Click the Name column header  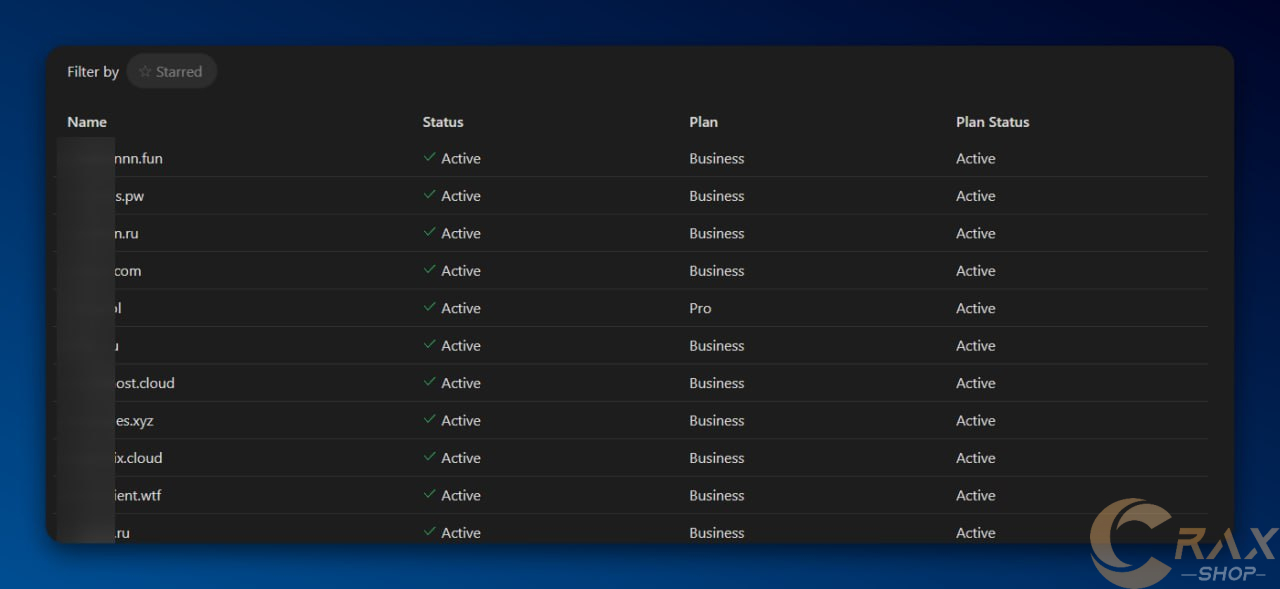[87, 122]
